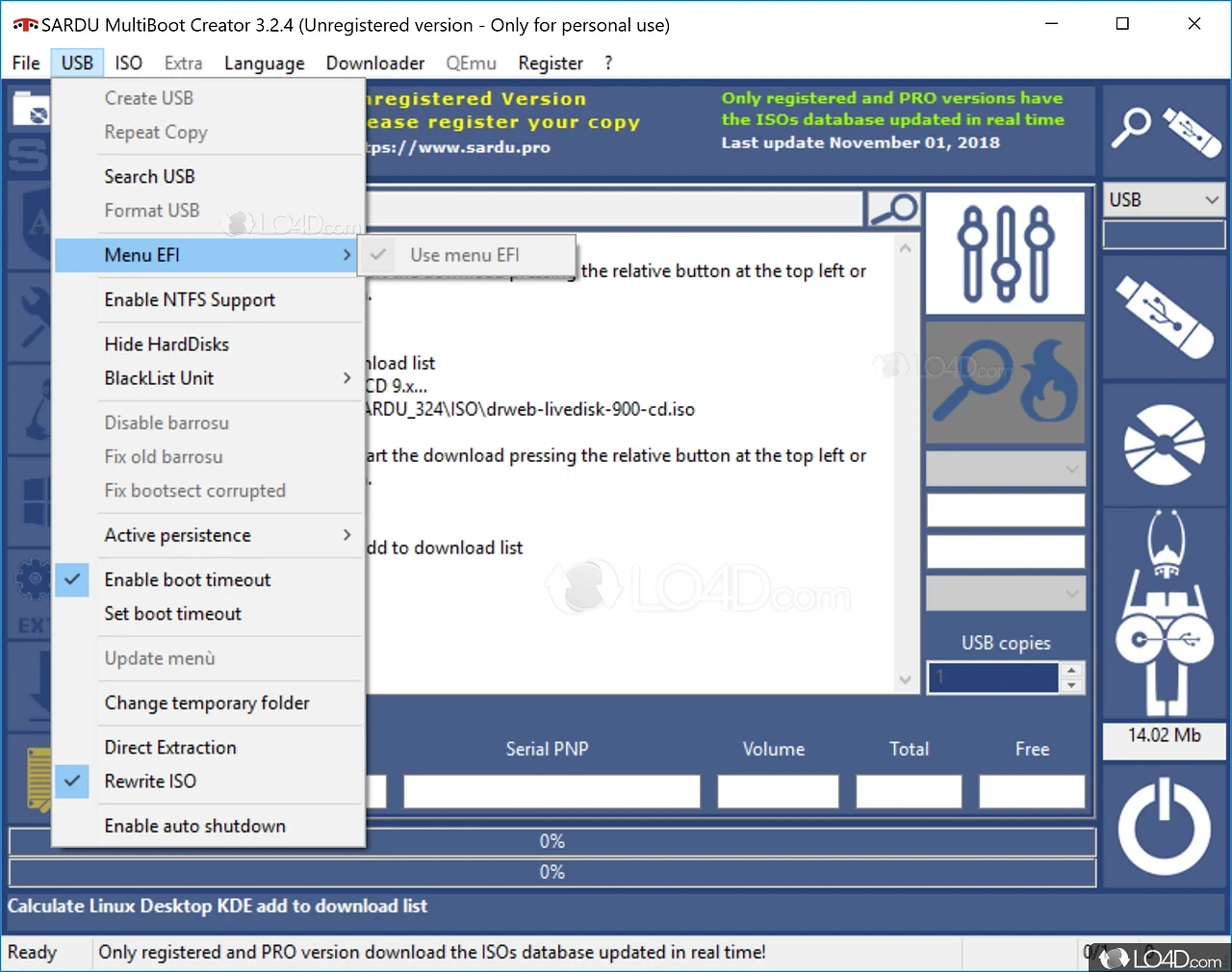The height and width of the screenshot is (972, 1232).
Task: Open the lower gray dropdown above USB copies
Action: tap(1005, 594)
